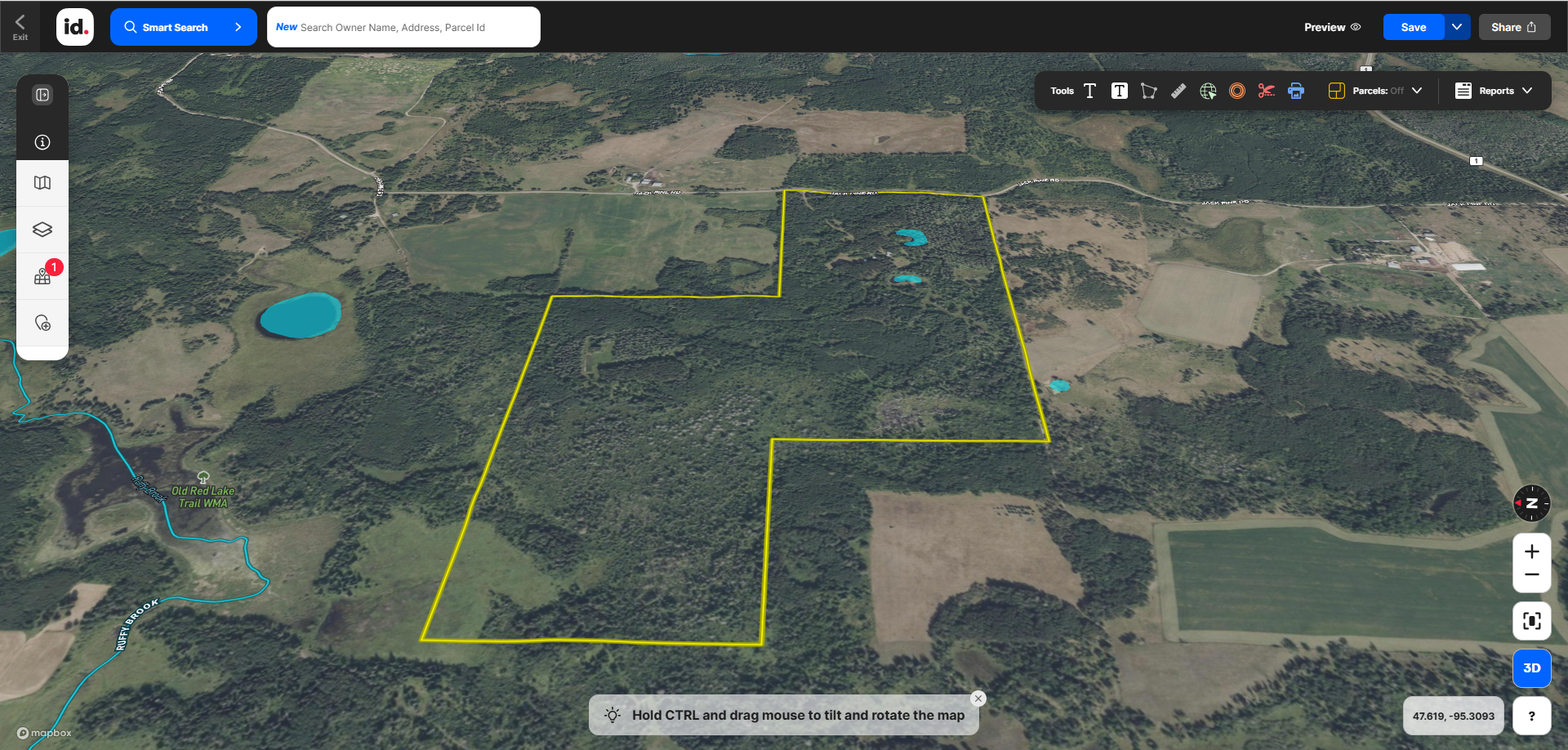The height and width of the screenshot is (750, 1568).
Task: Toggle Preview mode eye icon
Action: (x=1356, y=27)
